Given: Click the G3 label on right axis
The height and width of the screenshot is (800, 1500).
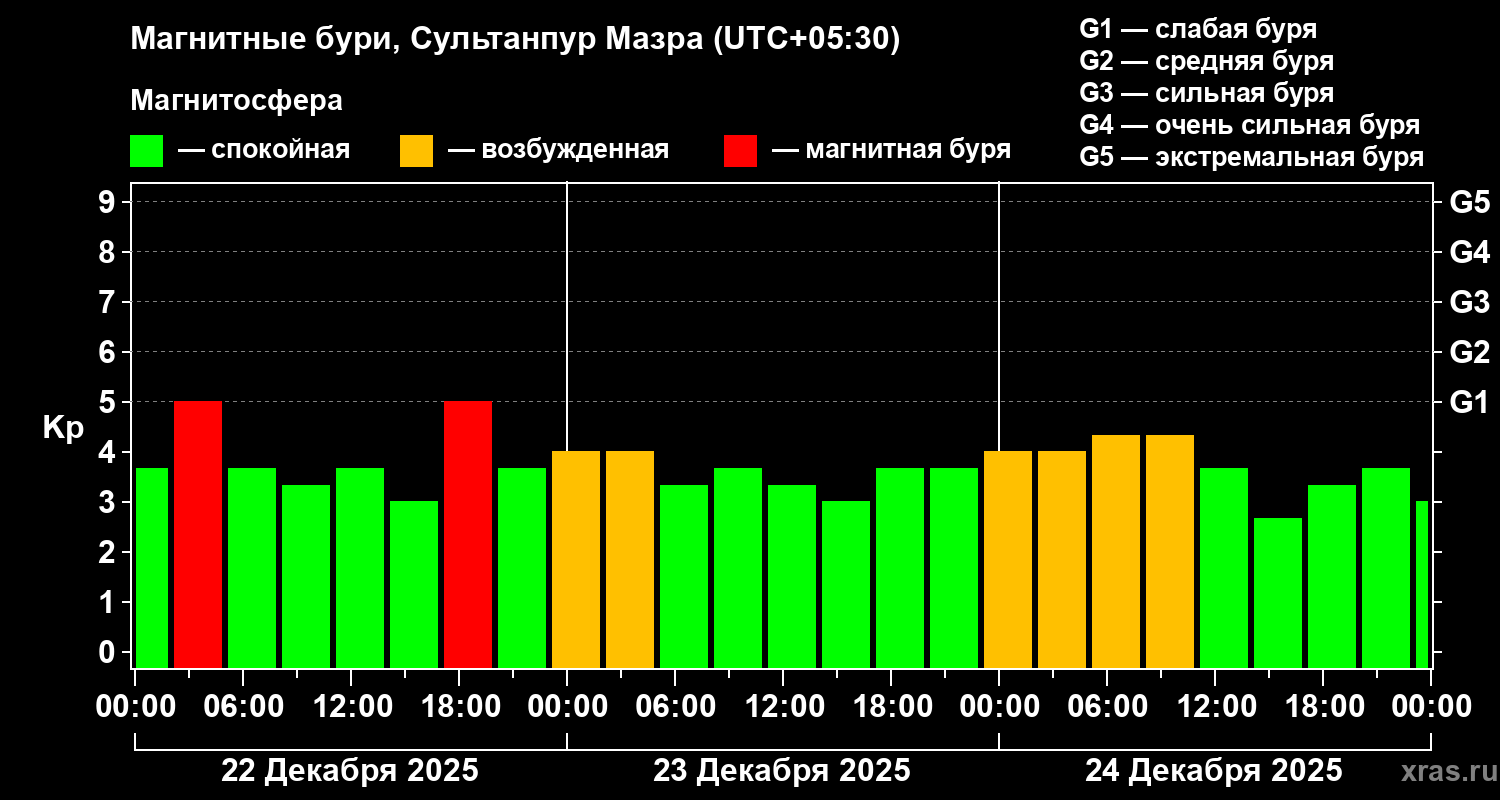Looking at the screenshot, I should [x=1469, y=302].
